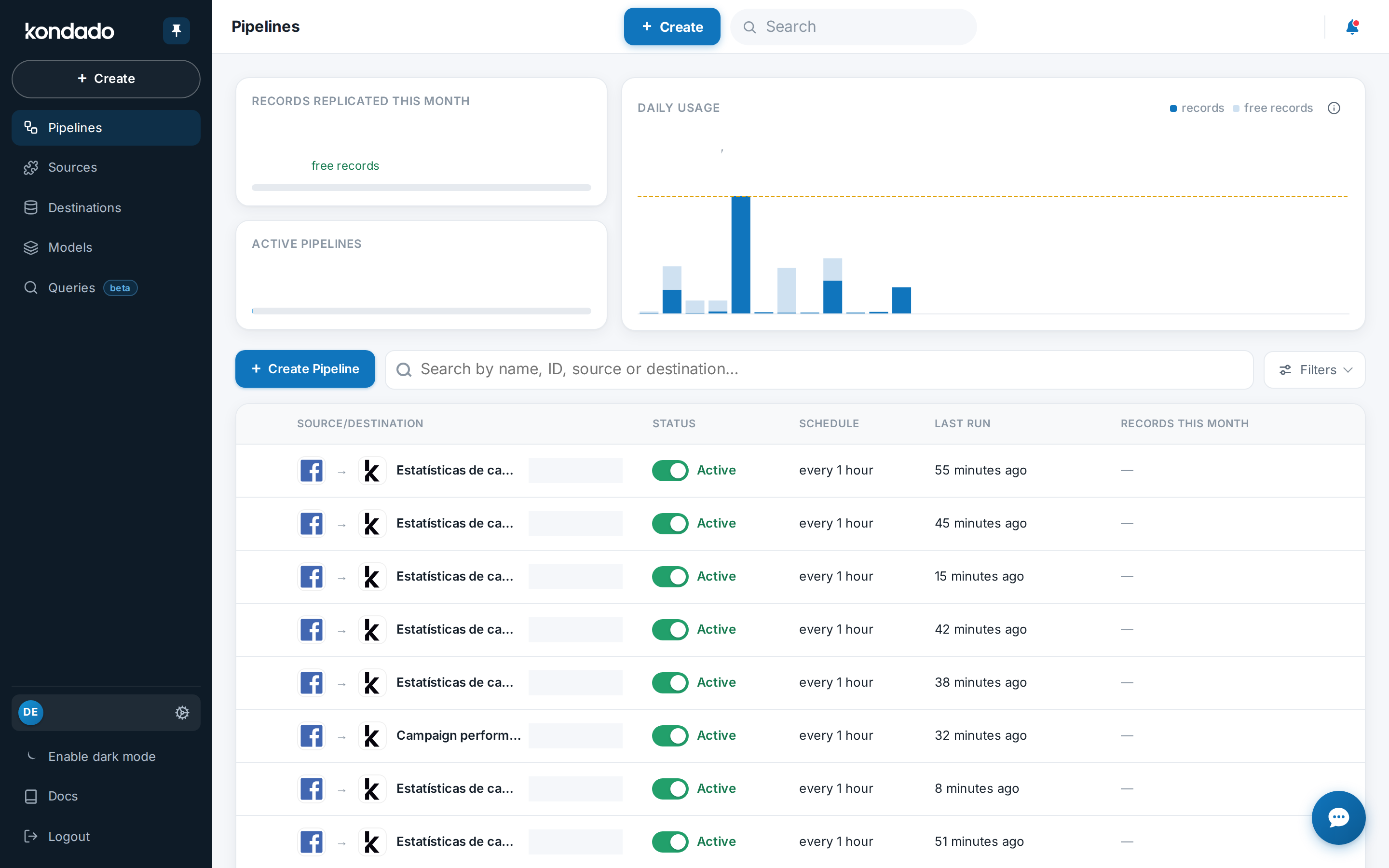Click the records legend swatch
The image size is (1389, 868).
[1173, 108]
